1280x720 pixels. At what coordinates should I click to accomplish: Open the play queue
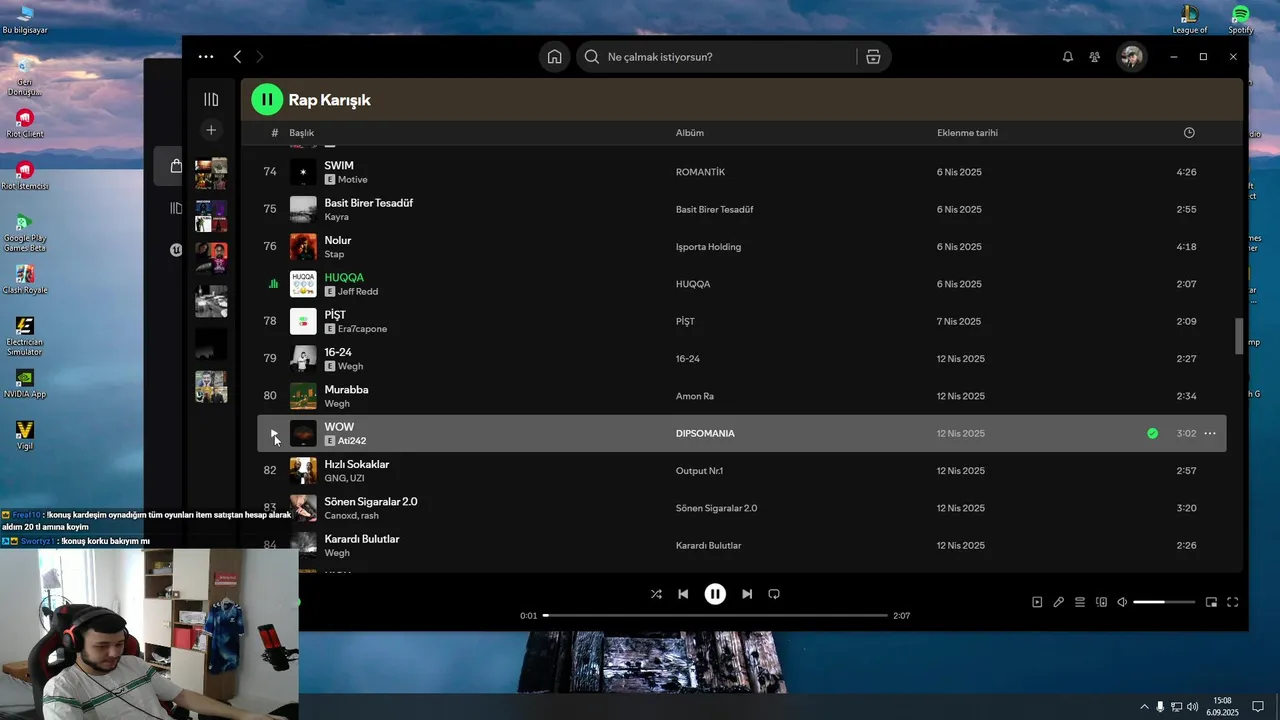click(1080, 602)
